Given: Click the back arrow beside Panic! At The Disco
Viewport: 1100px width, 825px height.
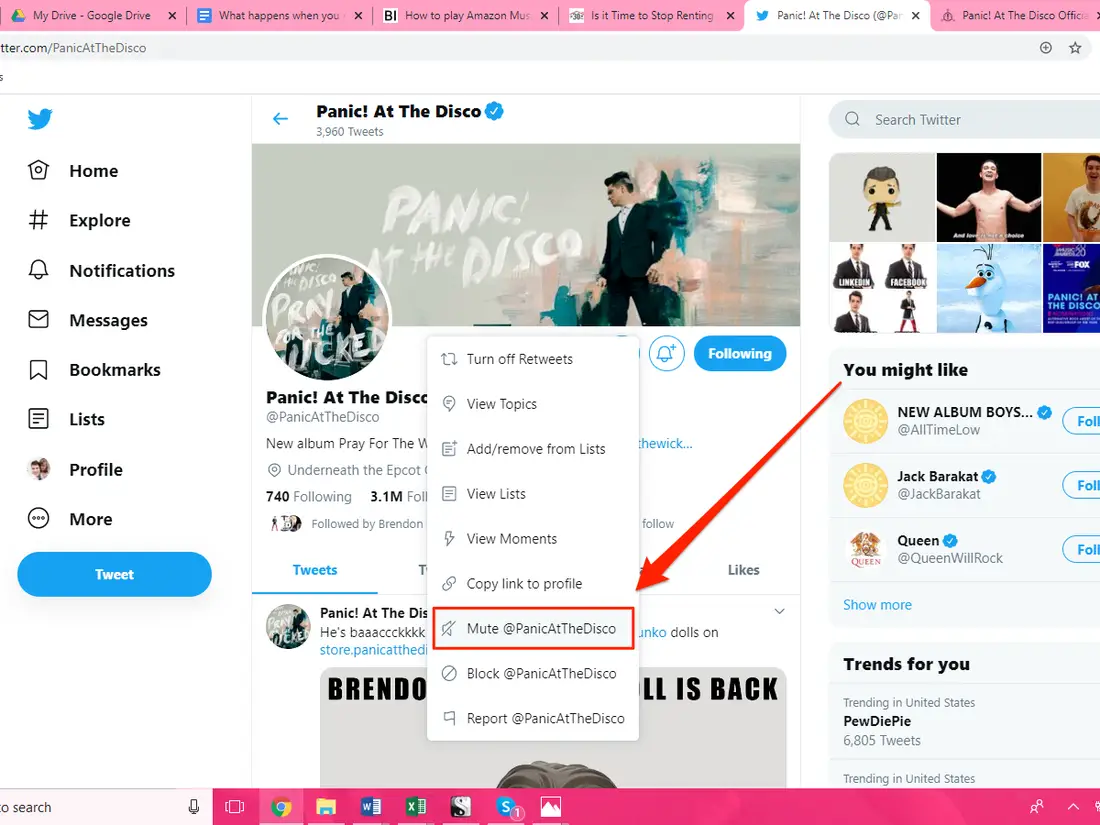Looking at the screenshot, I should [x=280, y=119].
